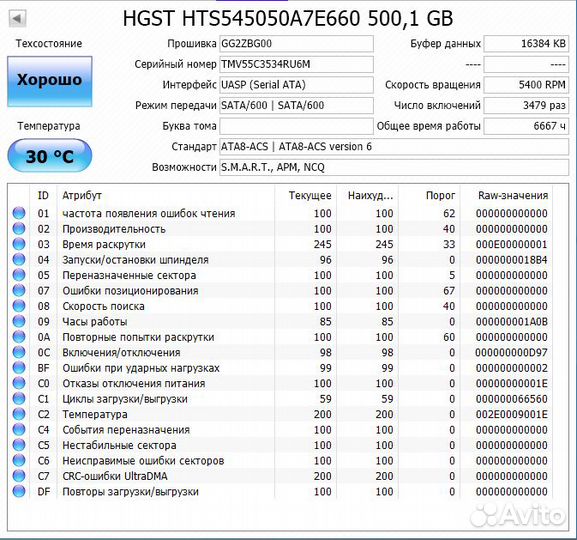Screen dimensions: 577x540
Task: Click the Текущее column header
Action: 305,195
